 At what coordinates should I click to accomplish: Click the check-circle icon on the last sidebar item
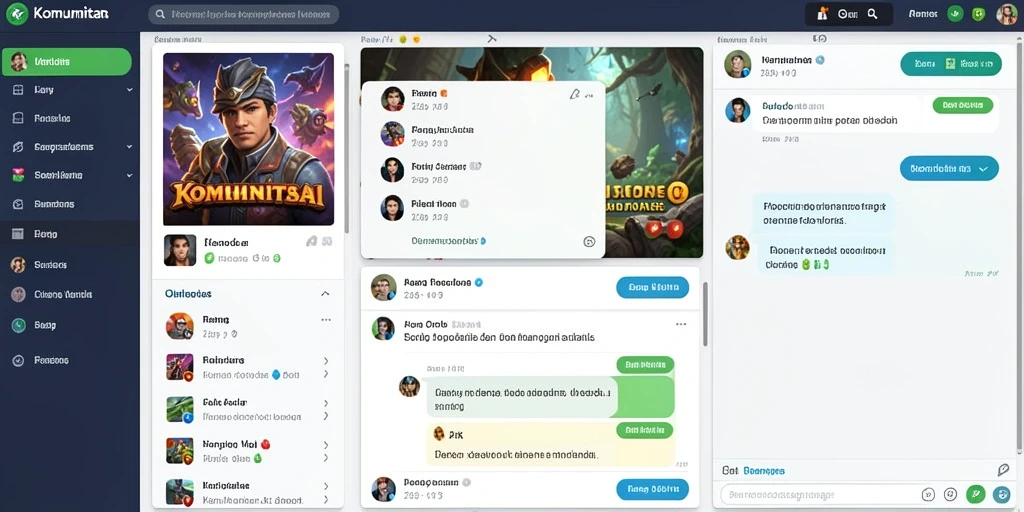coord(18,360)
